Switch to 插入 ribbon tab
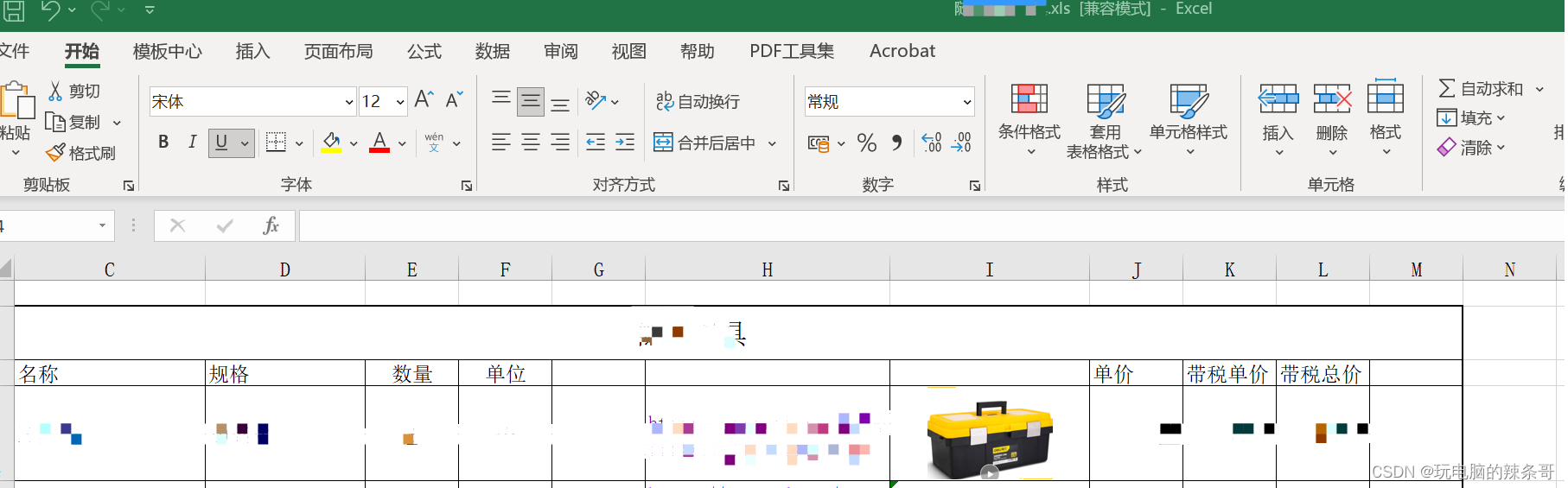 pyautogui.click(x=252, y=51)
